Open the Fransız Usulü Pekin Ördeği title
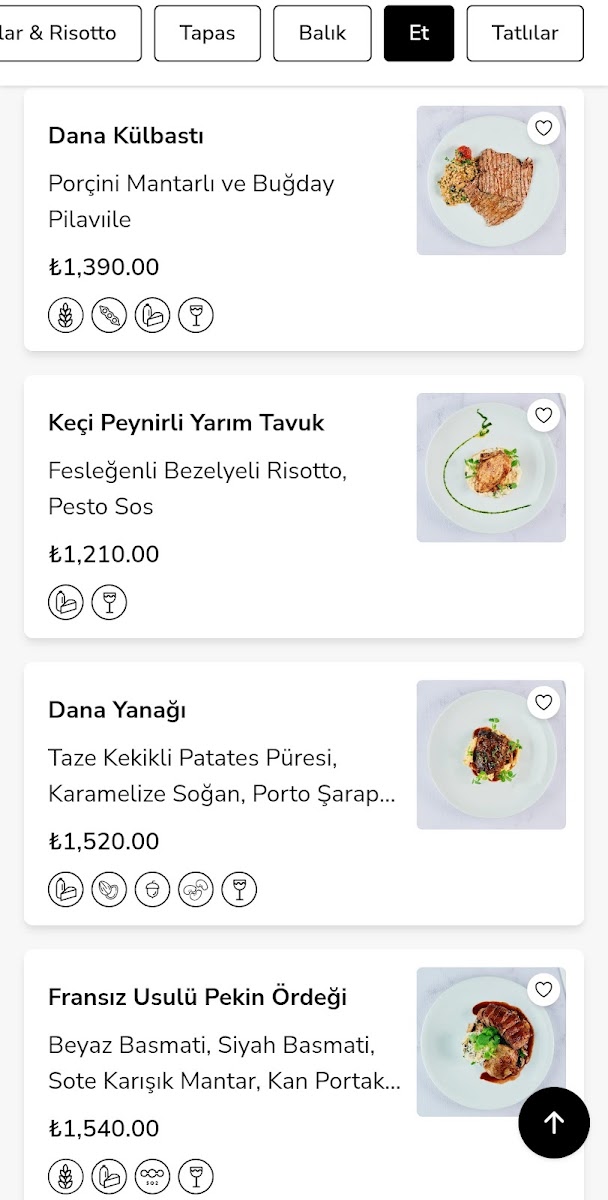608x1200 pixels. pos(198,997)
